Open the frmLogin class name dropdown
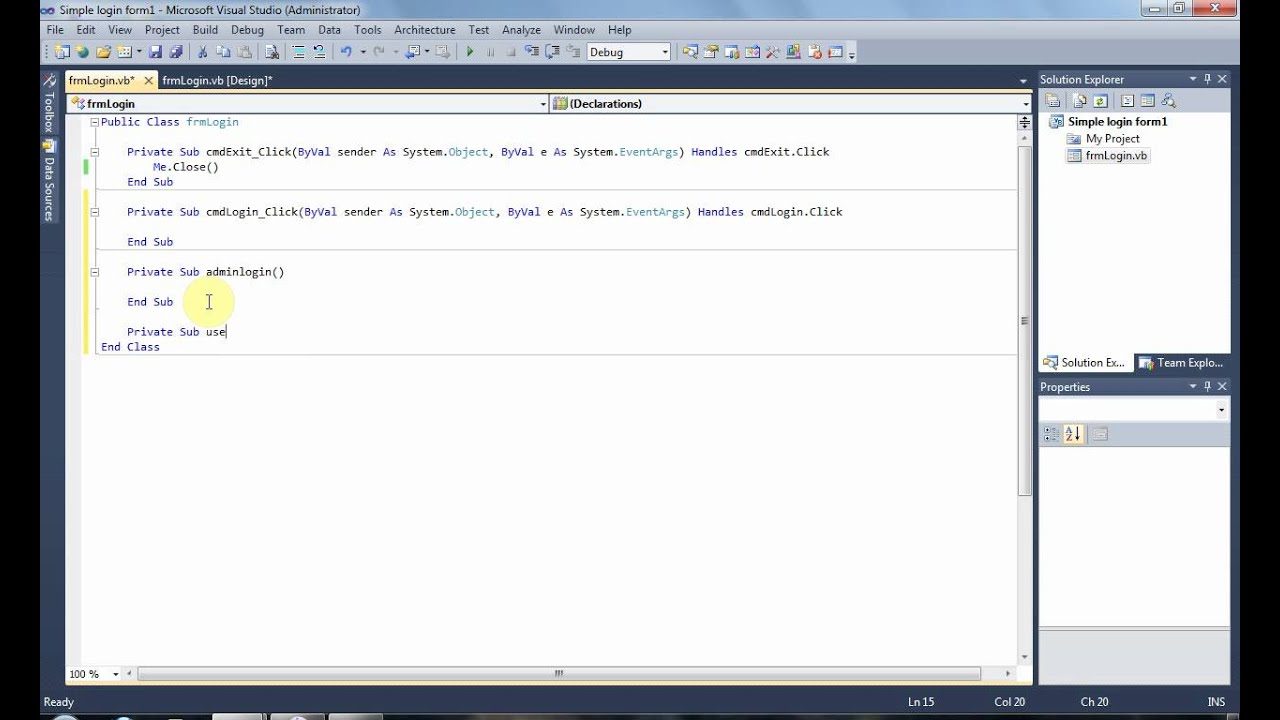The height and width of the screenshot is (720, 1280). (543, 104)
